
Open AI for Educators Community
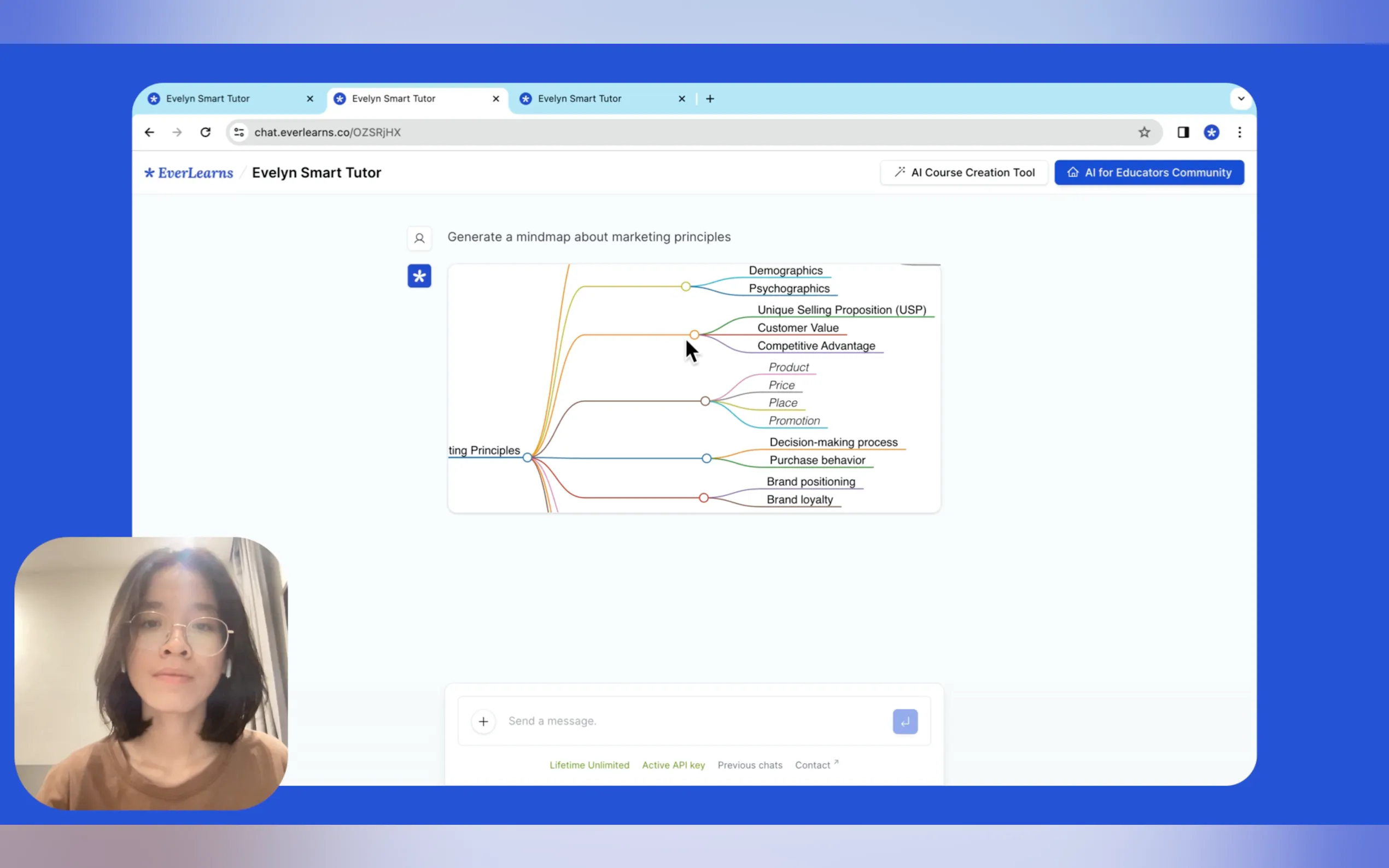[x=1148, y=172]
